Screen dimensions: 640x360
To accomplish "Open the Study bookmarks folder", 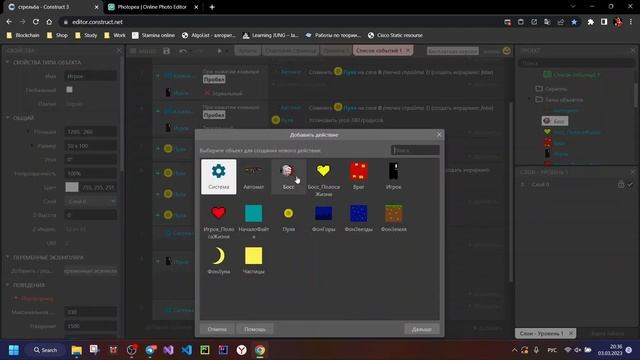I will [86, 36].
